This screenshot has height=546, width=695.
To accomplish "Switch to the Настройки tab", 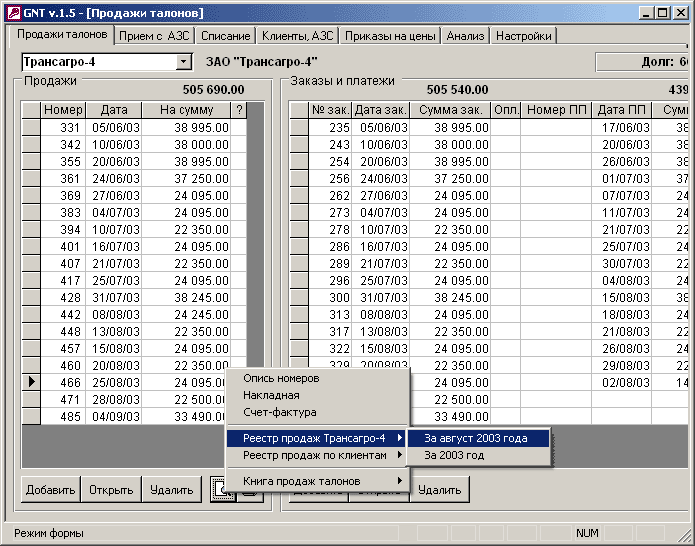I will point(523,36).
